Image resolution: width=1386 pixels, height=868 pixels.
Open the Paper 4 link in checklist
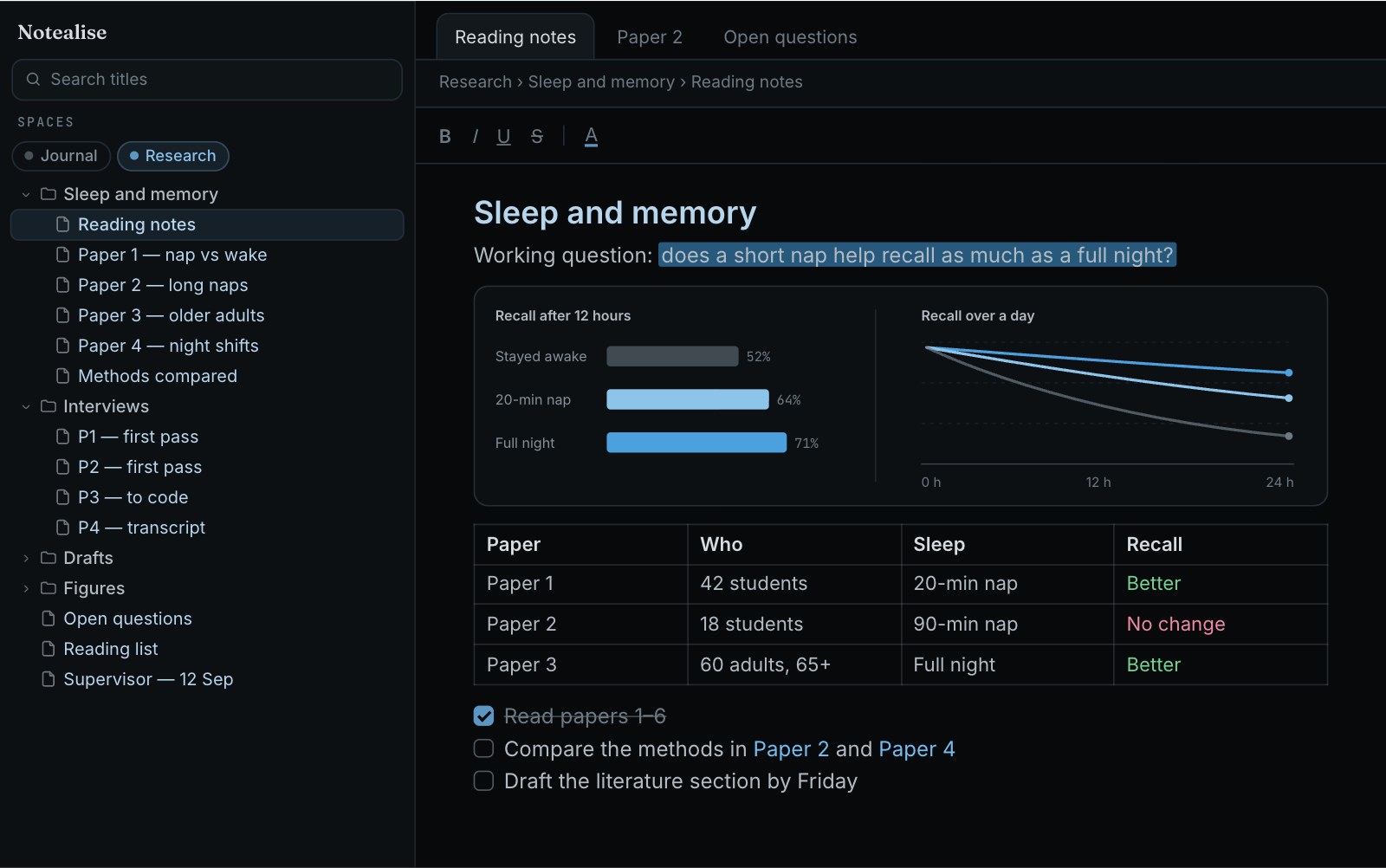[916, 749]
